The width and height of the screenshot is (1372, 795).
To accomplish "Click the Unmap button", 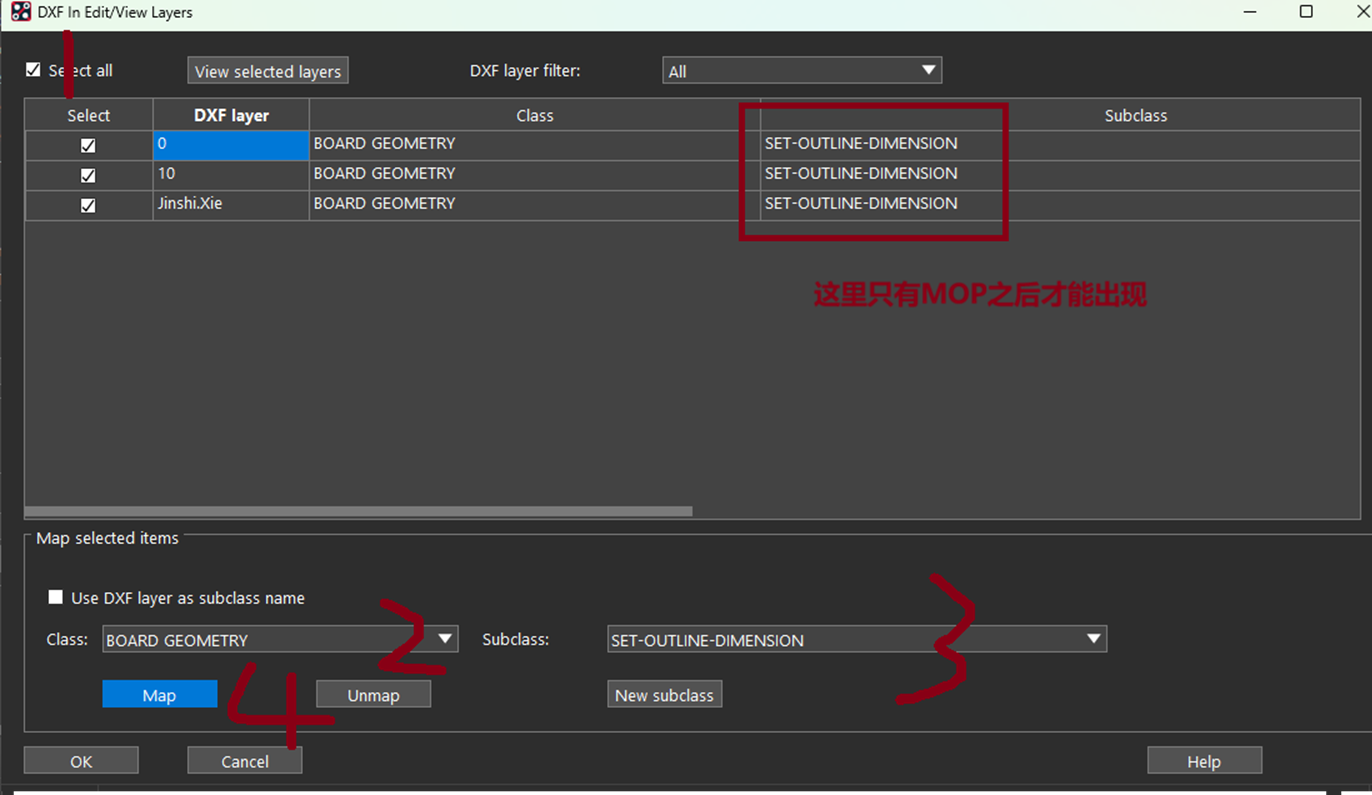I will click(x=374, y=694).
